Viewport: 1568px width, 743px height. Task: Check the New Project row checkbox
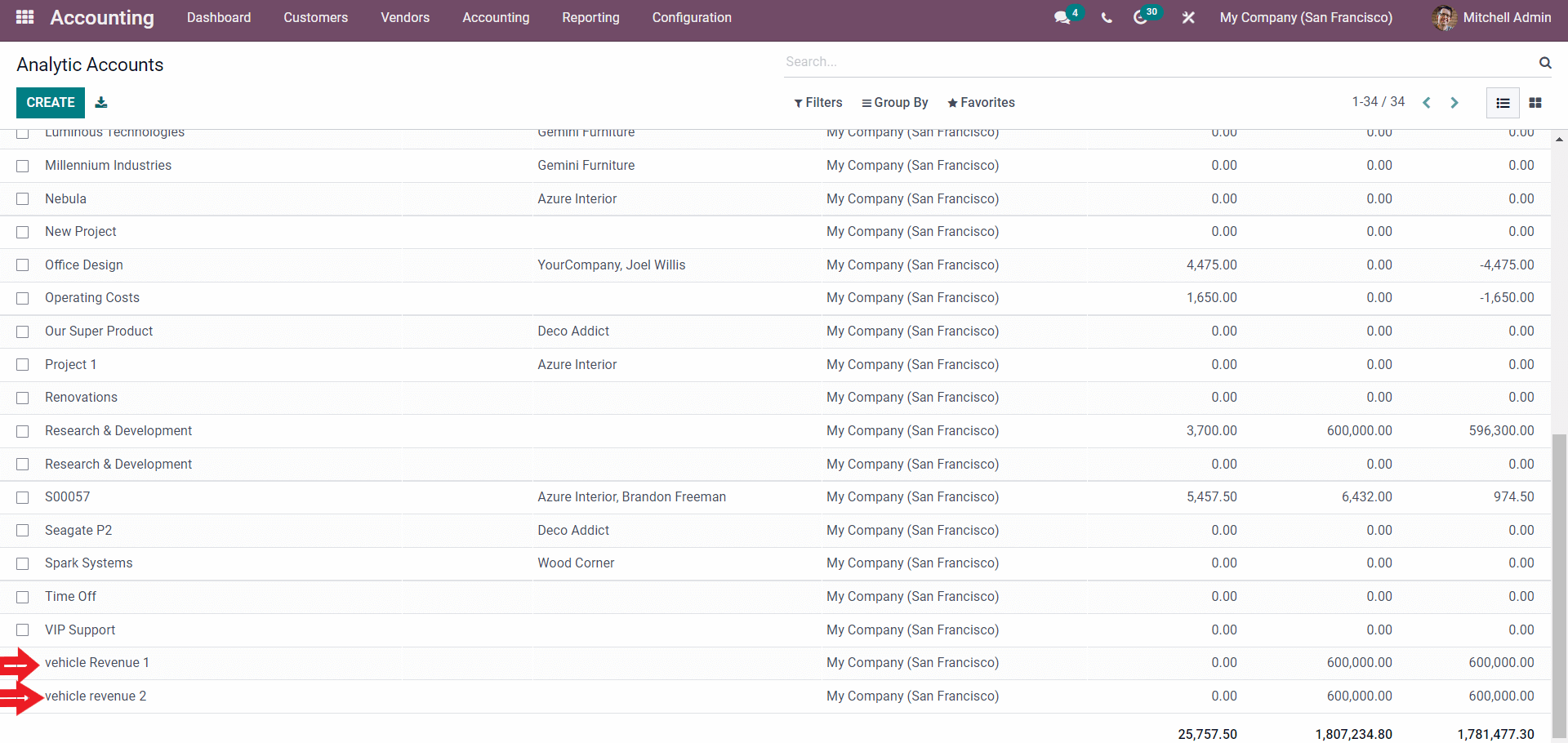tap(23, 232)
